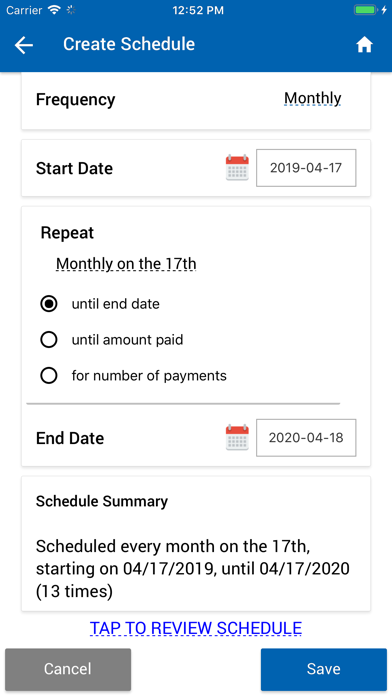Tap the 12:52 PM clock in status bar
Screen dimensions: 392x696
198,10
